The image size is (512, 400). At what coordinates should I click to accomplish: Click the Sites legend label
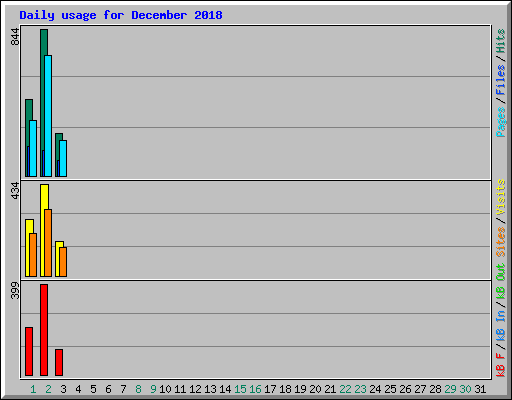tap(501, 242)
